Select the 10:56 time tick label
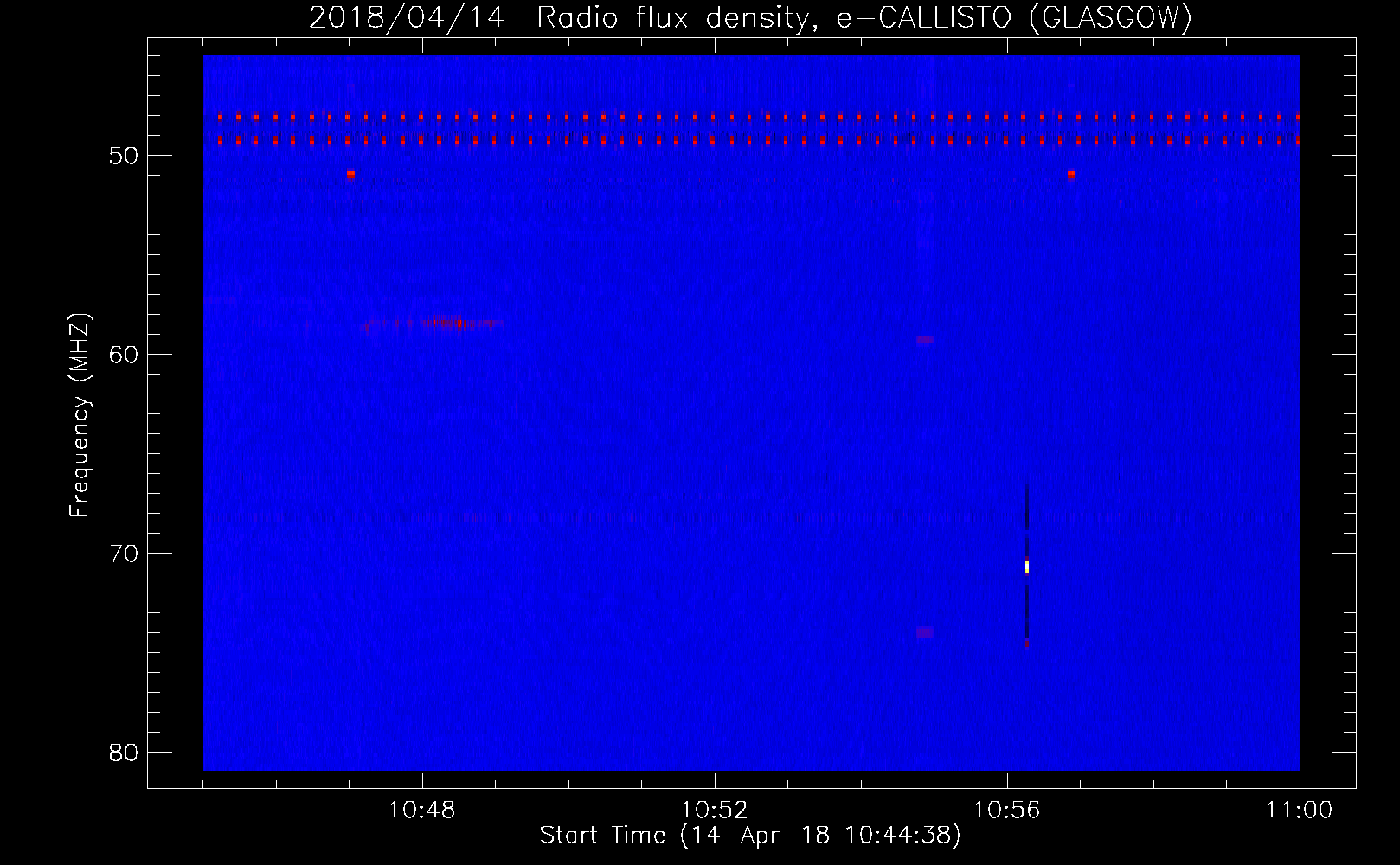The width and height of the screenshot is (1400, 865). pyautogui.click(x=1006, y=811)
